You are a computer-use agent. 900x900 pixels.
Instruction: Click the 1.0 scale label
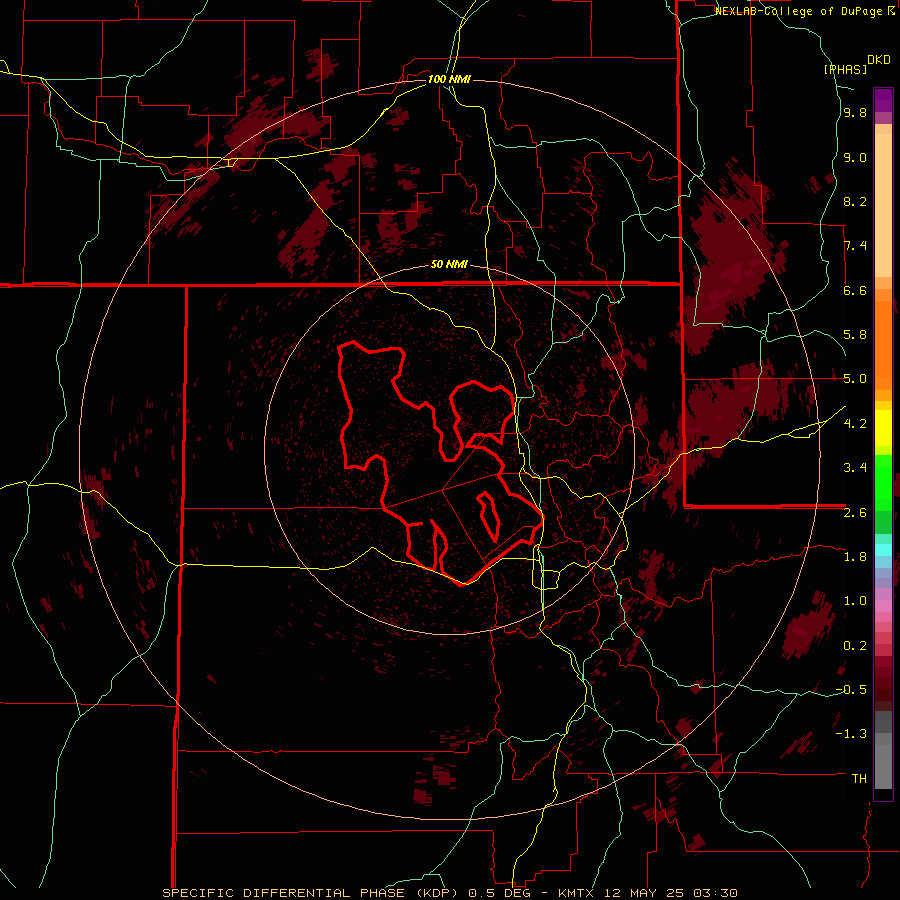coord(855,601)
